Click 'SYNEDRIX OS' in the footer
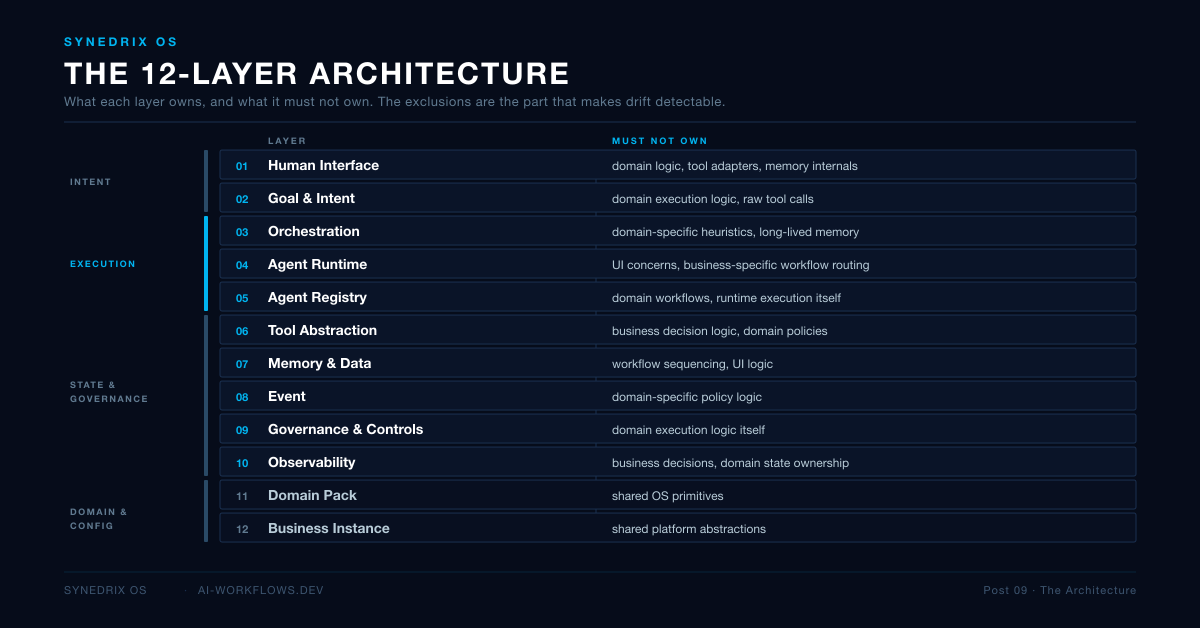This screenshot has width=1200, height=628. point(105,590)
